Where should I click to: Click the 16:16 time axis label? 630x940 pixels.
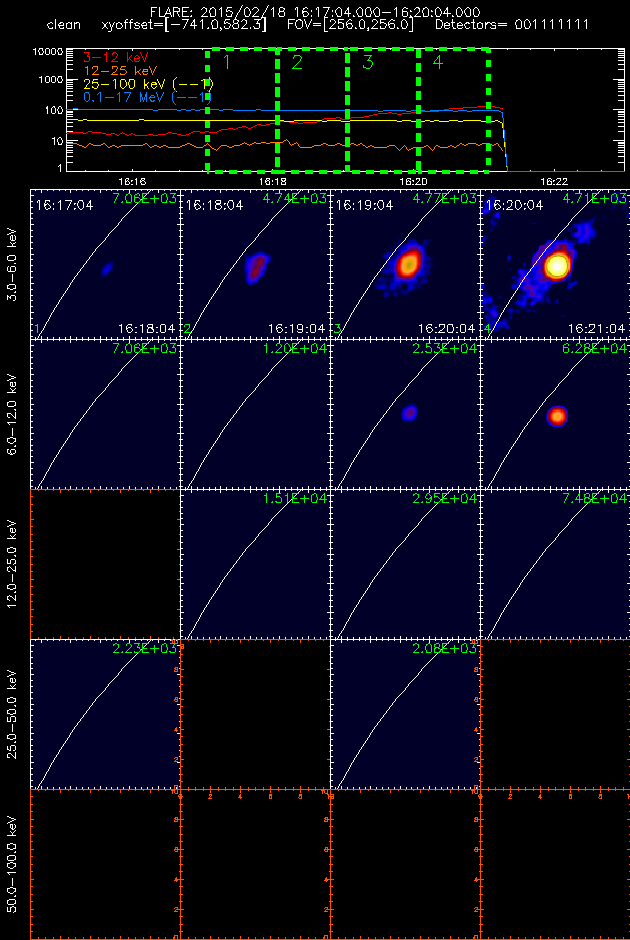click(133, 180)
